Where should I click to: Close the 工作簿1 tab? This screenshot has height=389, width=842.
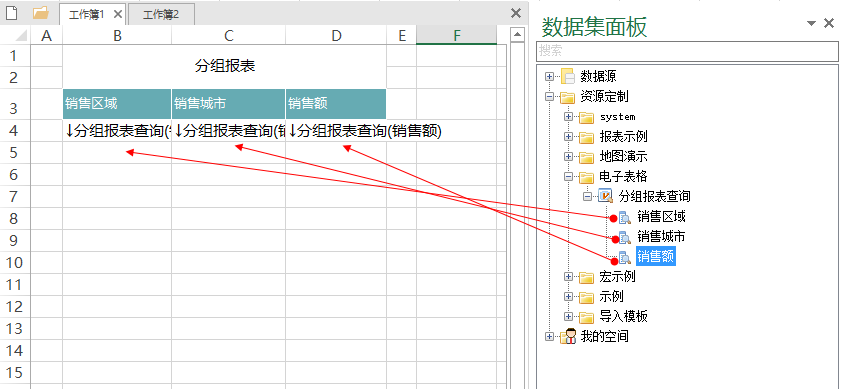click(x=118, y=15)
